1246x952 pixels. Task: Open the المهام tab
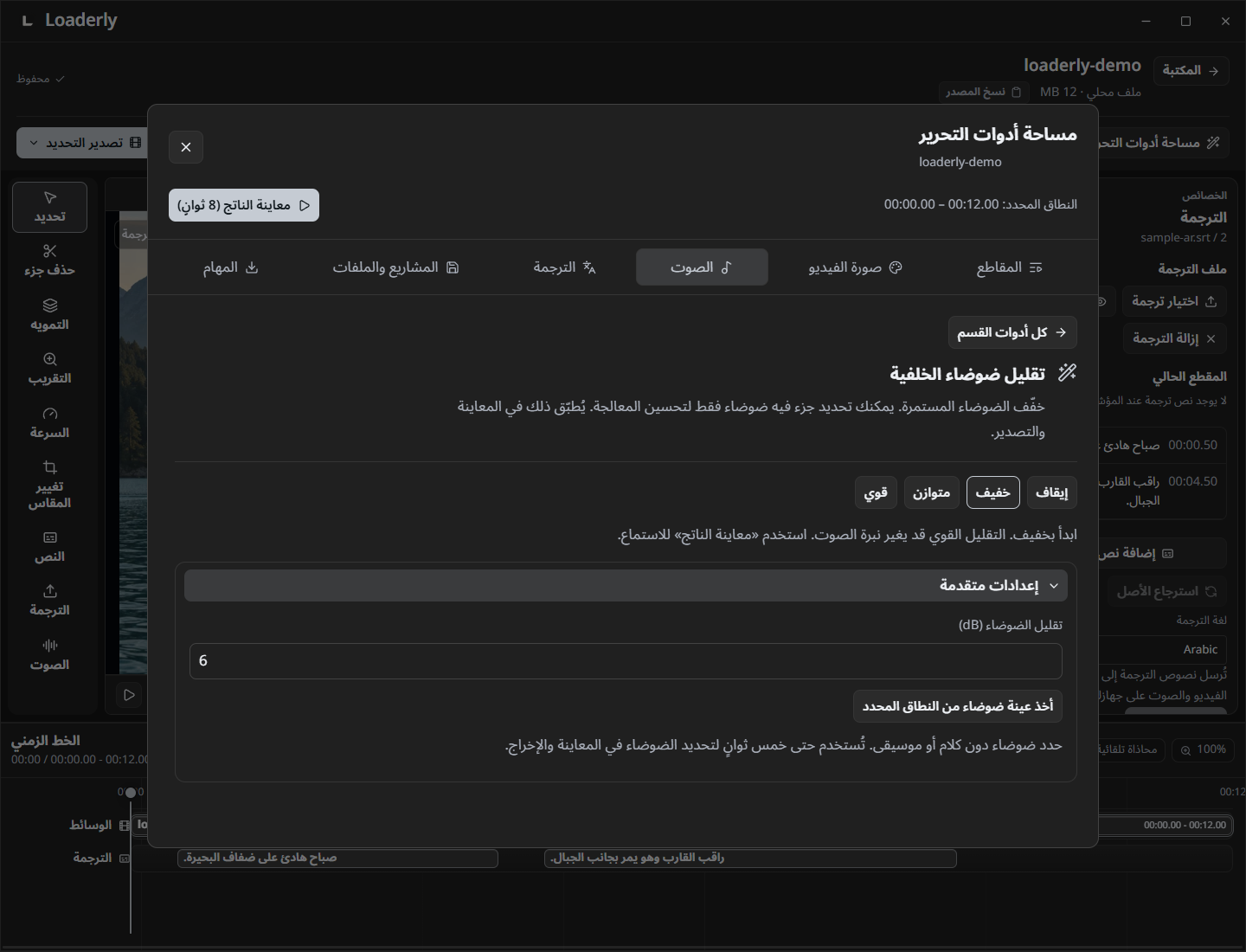[231, 267]
